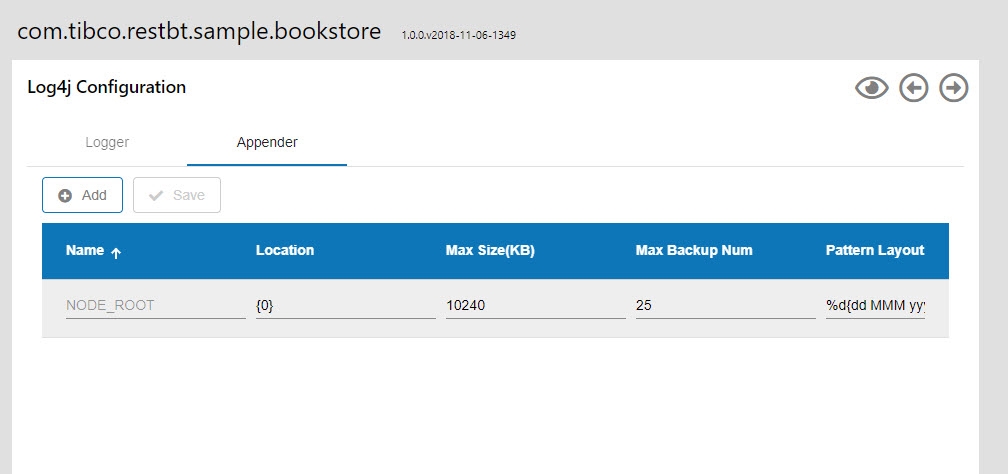
Task: Select the Appender tab
Action: 267,143
